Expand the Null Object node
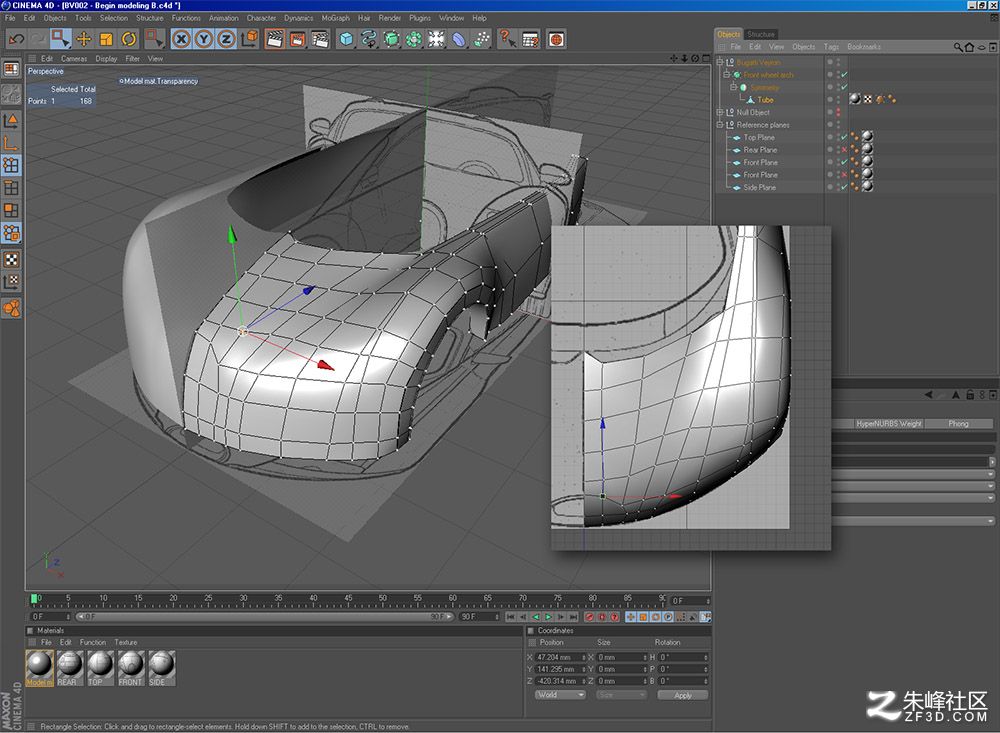This screenshot has width=1000, height=733. [720, 112]
